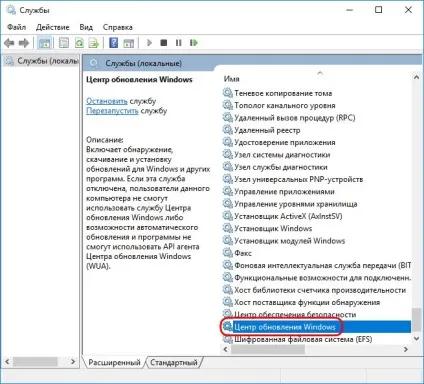
Task: Select Шифрованная файловая система (EFS) service
Action: point(303,339)
